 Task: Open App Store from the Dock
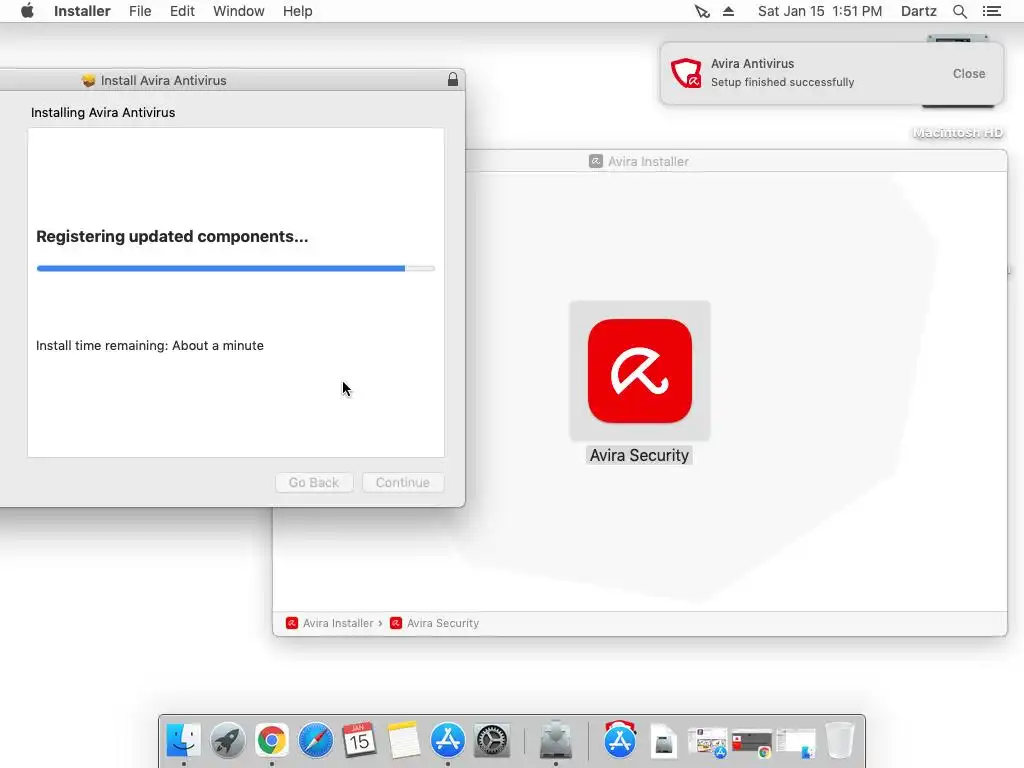[x=447, y=741]
